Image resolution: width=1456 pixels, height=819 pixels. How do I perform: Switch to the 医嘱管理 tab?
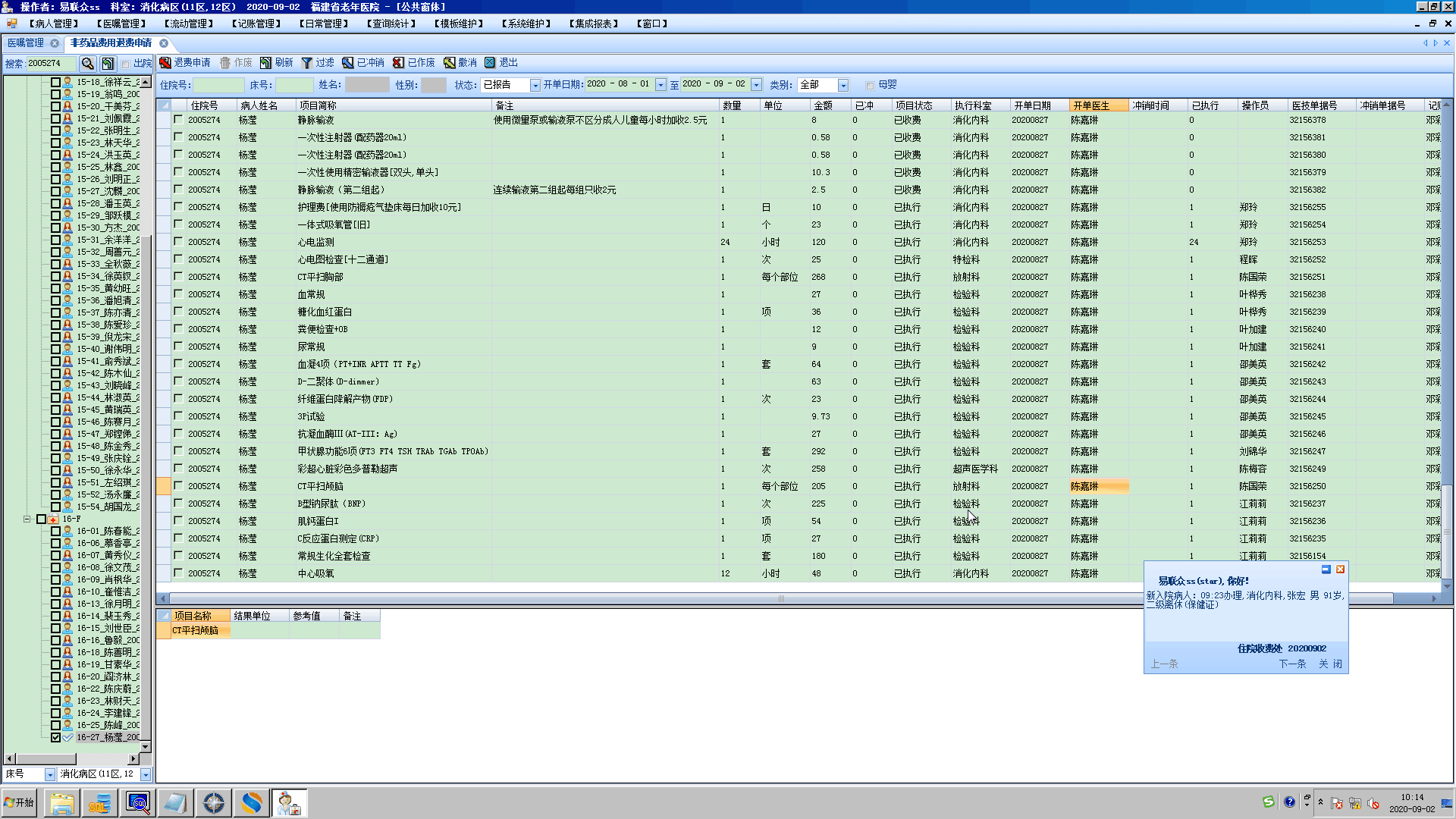click(27, 43)
